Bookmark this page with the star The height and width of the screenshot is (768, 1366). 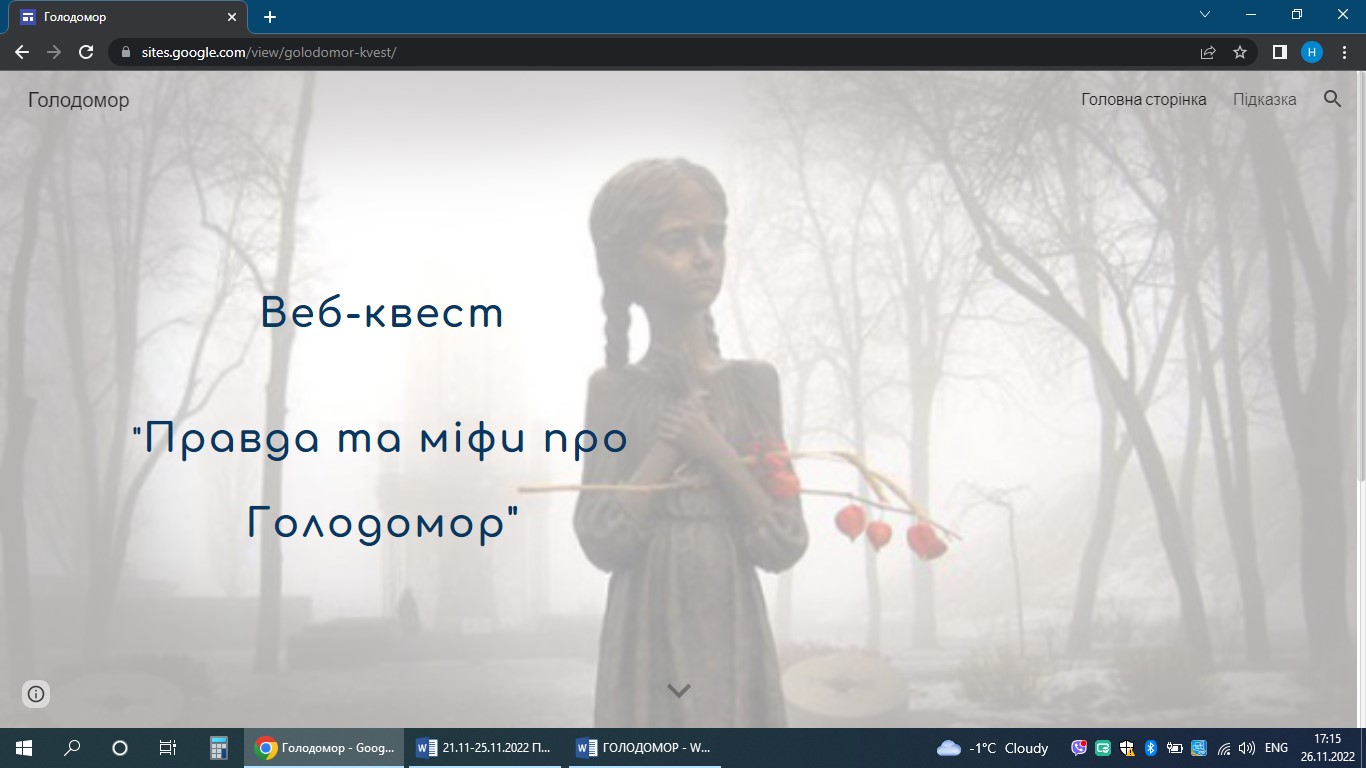[1240, 52]
